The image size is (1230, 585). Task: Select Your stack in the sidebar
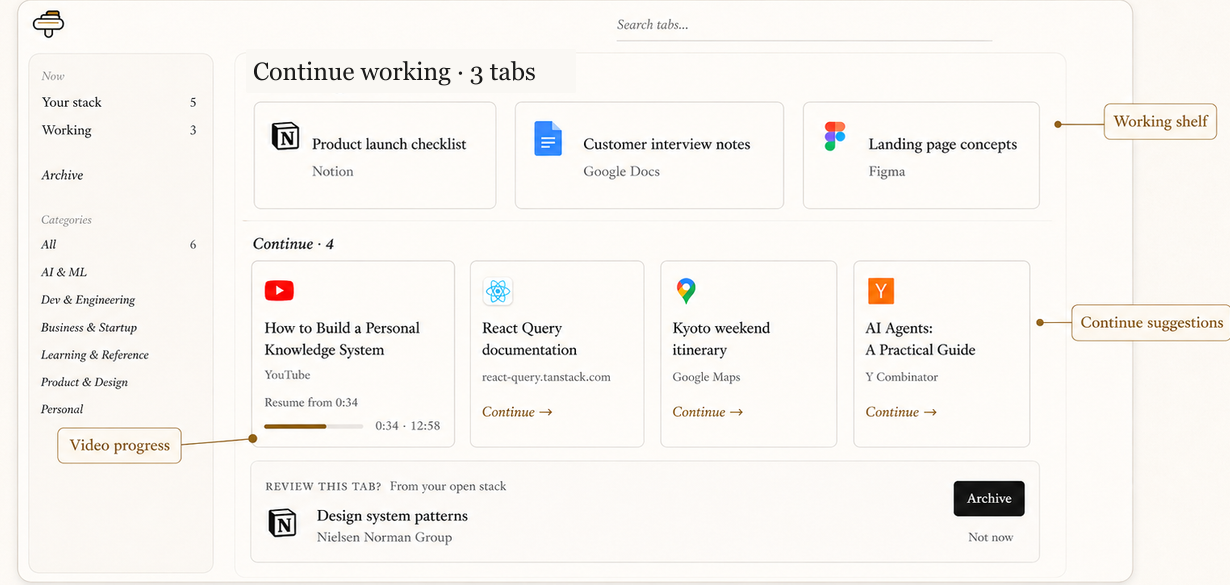119,102
